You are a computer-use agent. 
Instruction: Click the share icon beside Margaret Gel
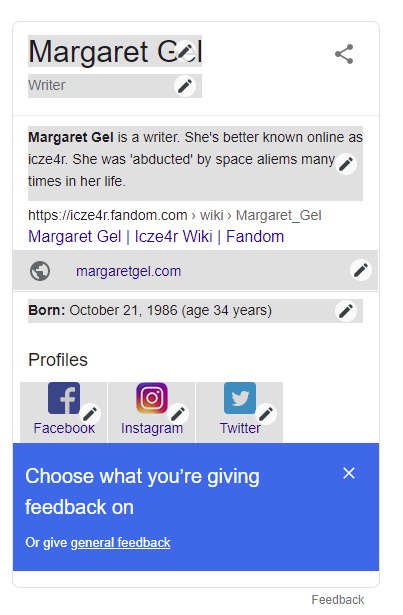[x=344, y=54]
